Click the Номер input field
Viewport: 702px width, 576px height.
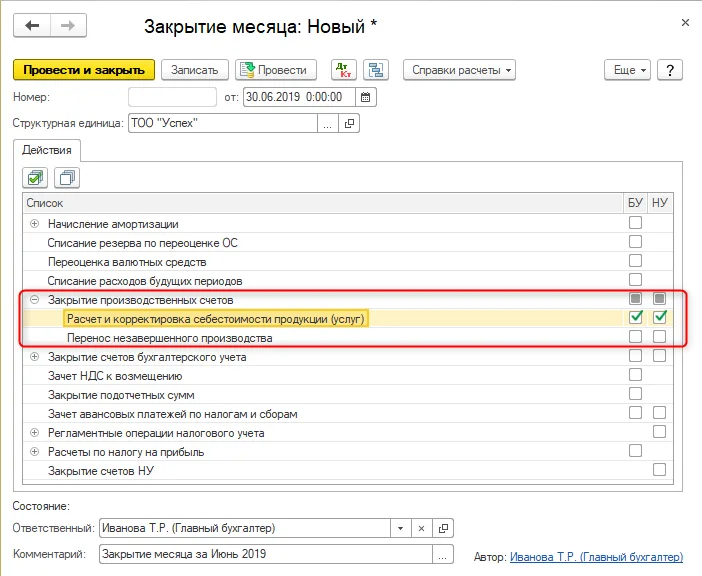tap(172, 97)
